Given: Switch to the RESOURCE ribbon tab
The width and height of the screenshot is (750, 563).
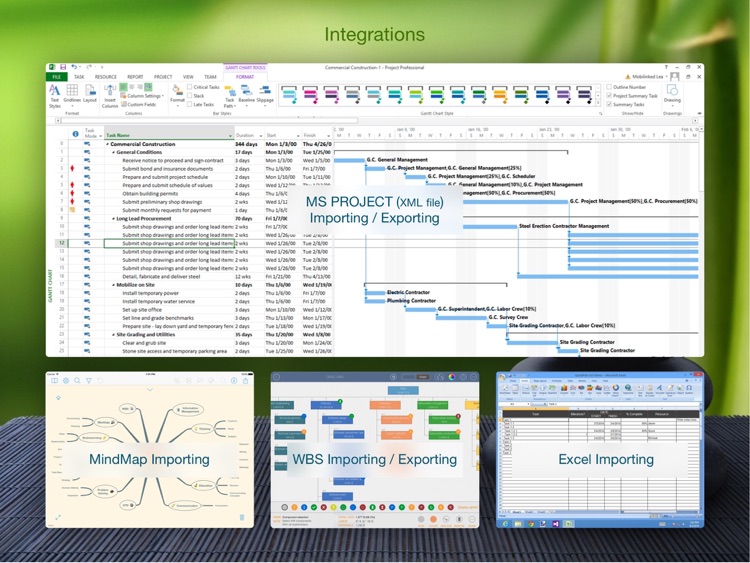Looking at the screenshot, I should pos(106,77).
